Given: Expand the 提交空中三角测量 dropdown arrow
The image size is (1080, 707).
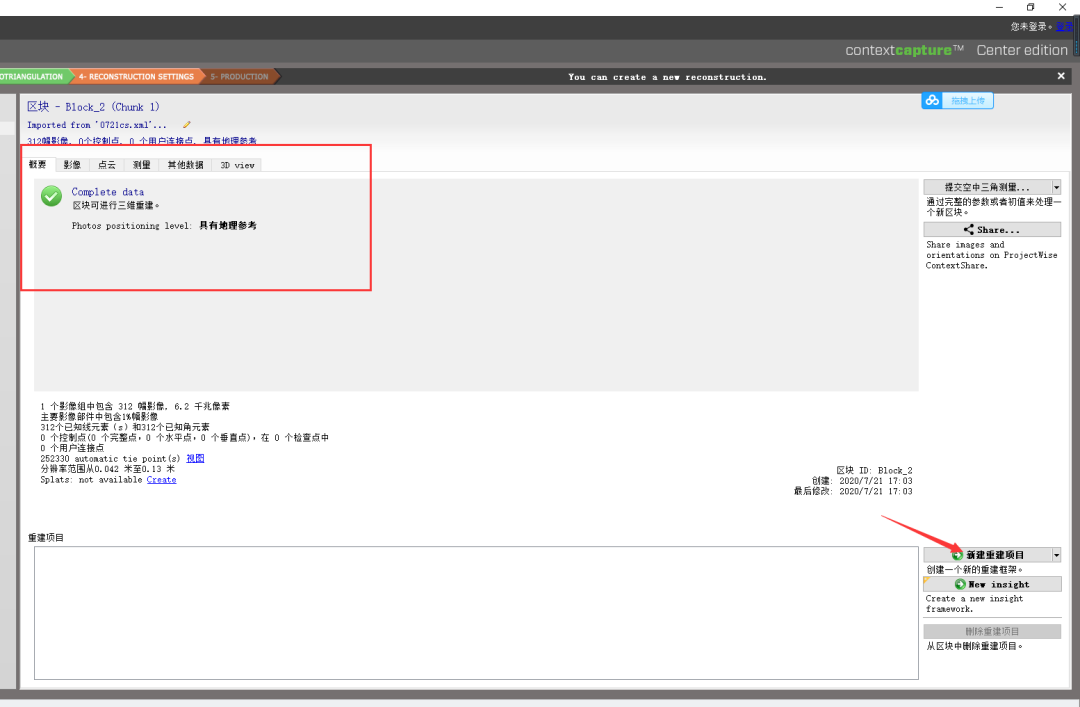Looking at the screenshot, I should tap(1056, 187).
